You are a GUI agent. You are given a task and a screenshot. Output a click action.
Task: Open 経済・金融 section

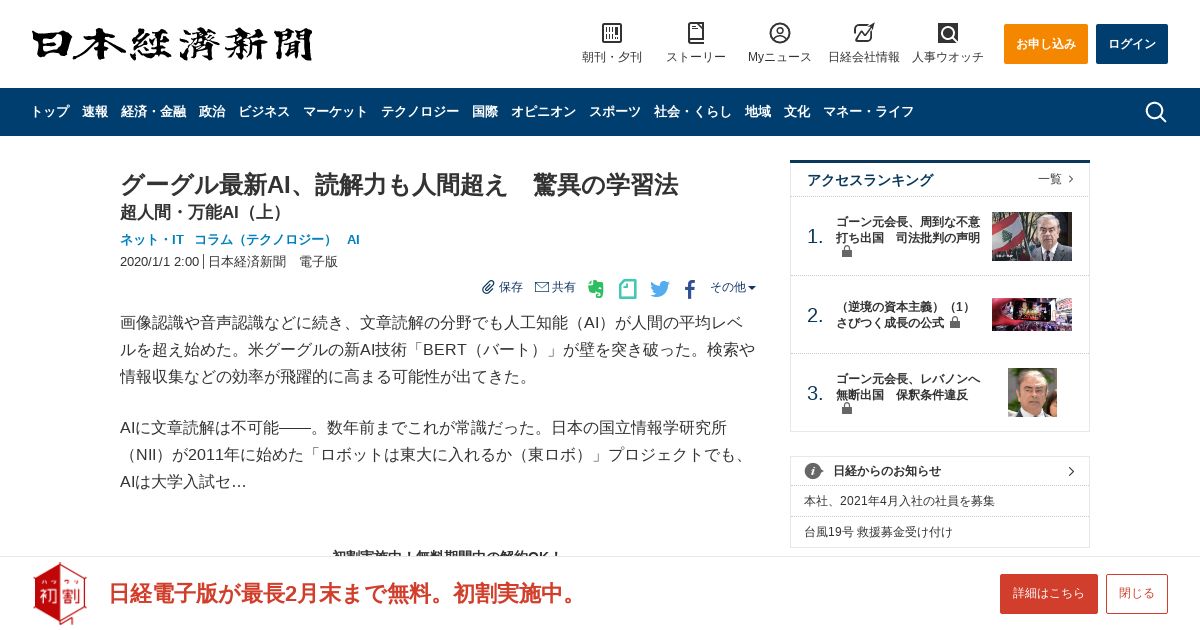click(x=153, y=112)
